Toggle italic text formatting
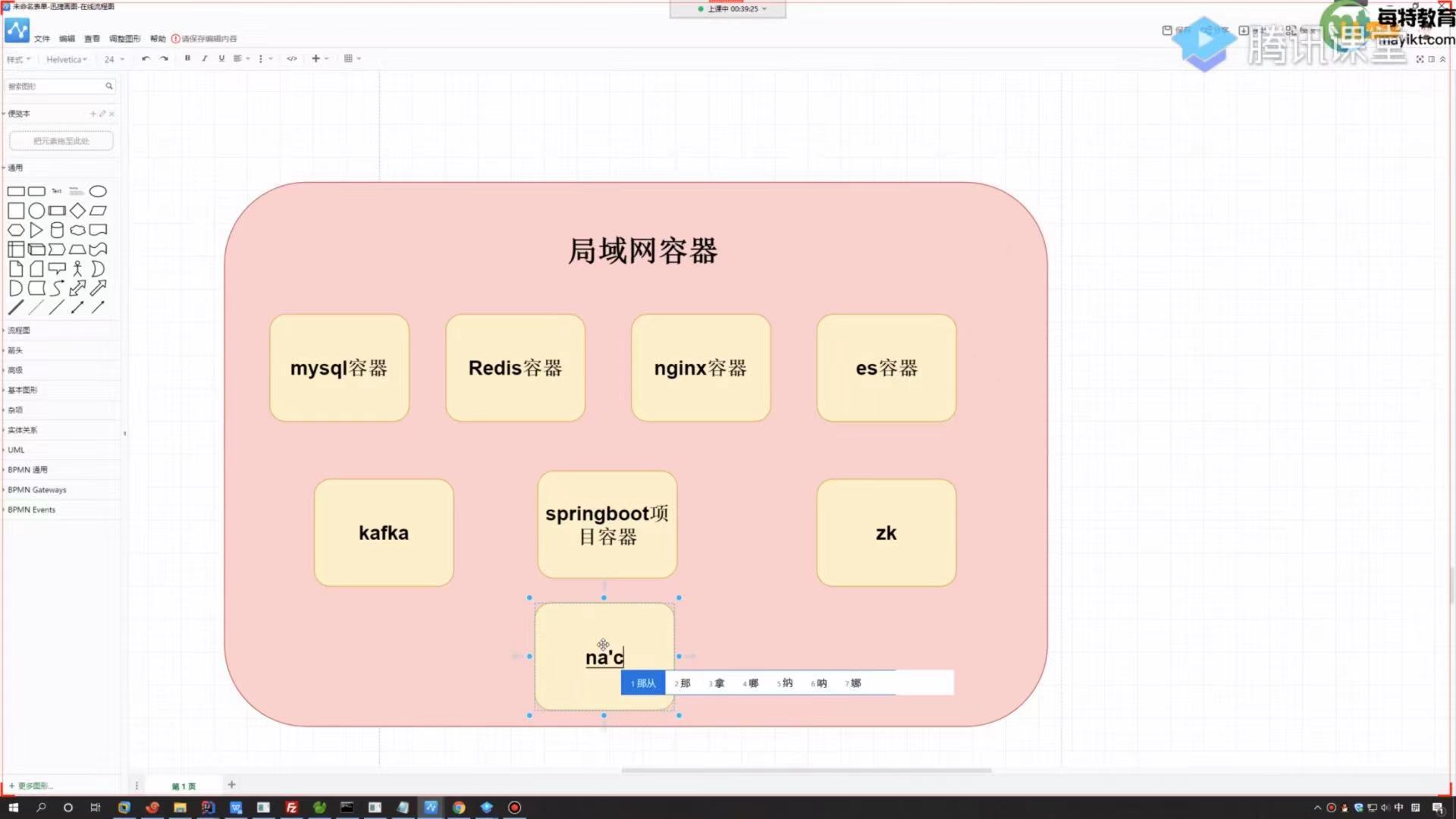The height and width of the screenshot is (819, 1456). pyautogui.click(x=204, y=58)
